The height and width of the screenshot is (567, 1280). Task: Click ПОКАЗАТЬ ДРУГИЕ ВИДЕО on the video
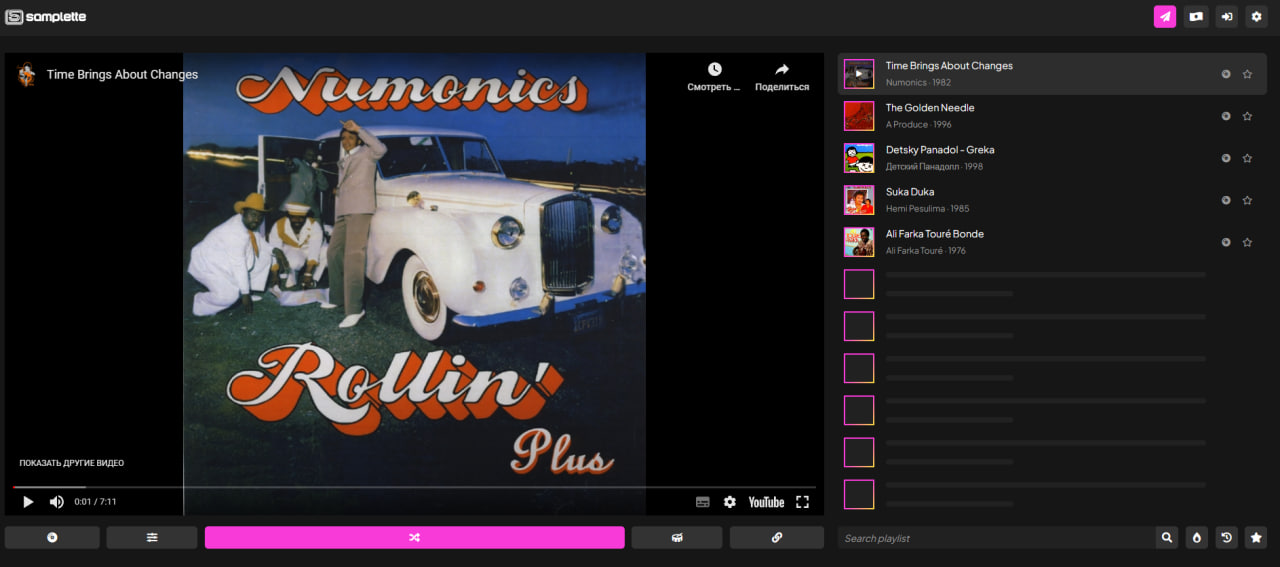pyautogui.click(x=72, y=463)
